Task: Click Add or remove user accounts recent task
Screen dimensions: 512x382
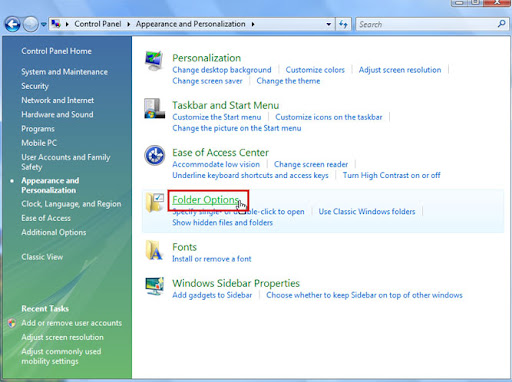Action: coord(72,323)
